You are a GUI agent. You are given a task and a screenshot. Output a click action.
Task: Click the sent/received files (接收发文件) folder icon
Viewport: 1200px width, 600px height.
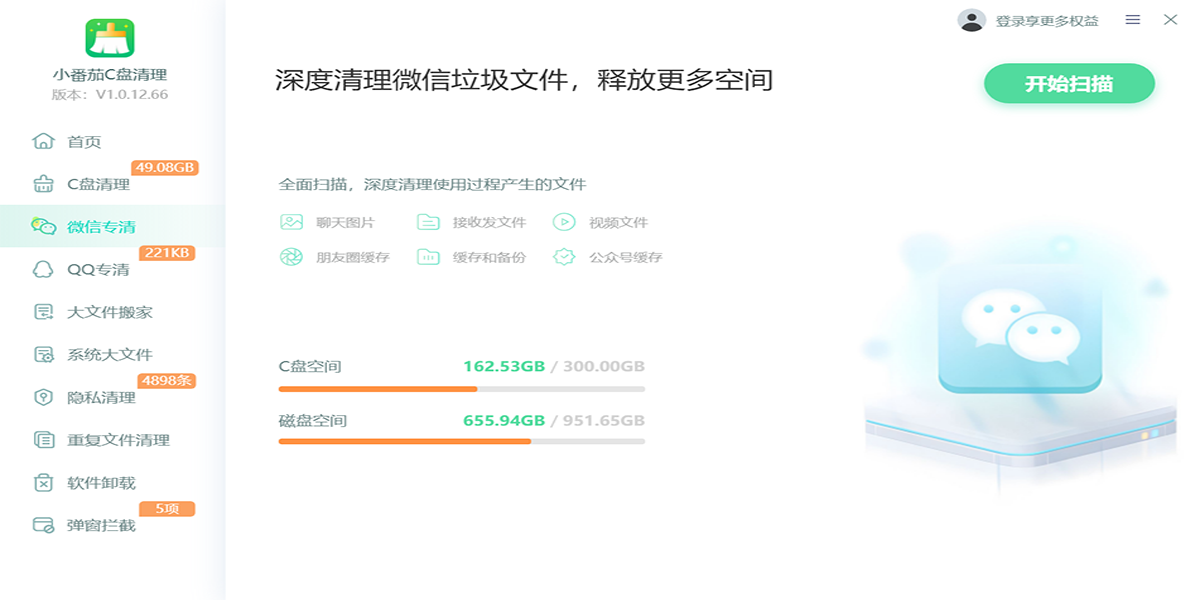tap(428, 222)
